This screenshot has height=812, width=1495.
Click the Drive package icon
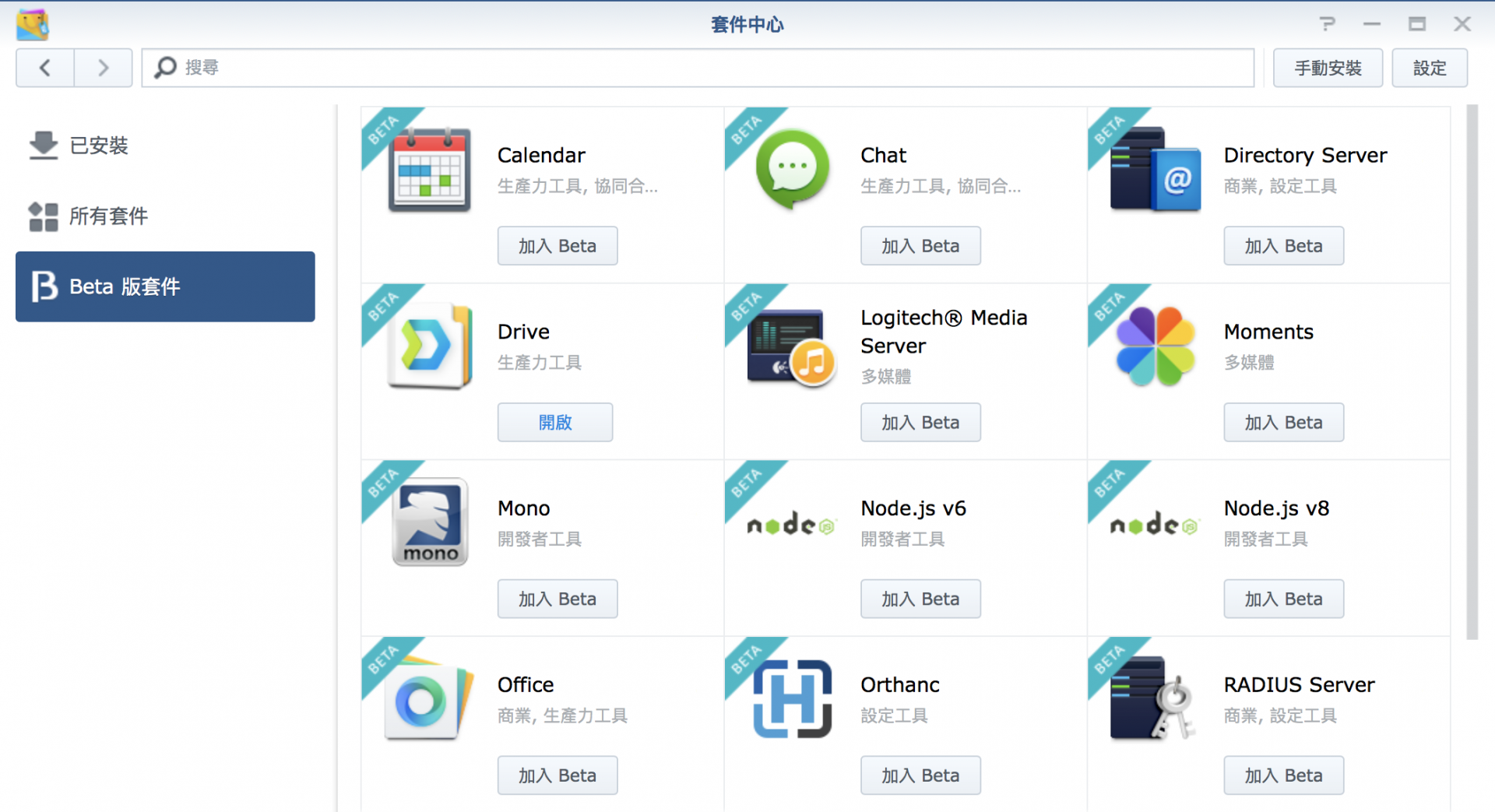tap(429, 346)
